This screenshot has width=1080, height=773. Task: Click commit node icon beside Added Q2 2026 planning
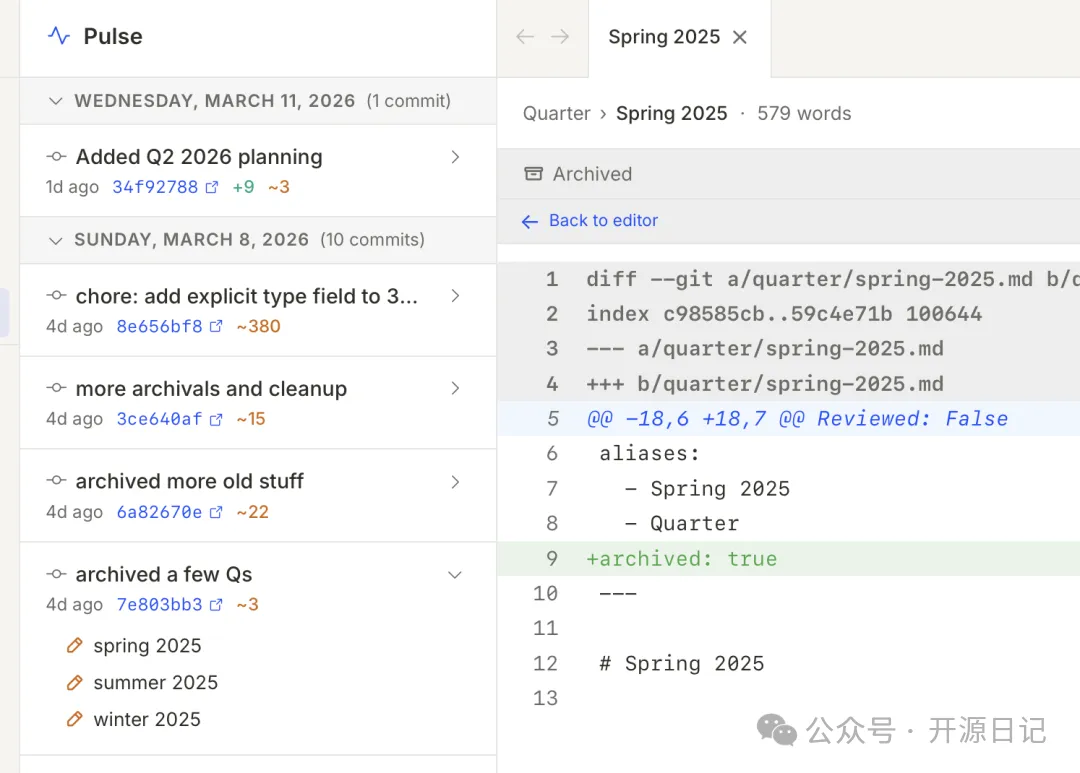56,157
